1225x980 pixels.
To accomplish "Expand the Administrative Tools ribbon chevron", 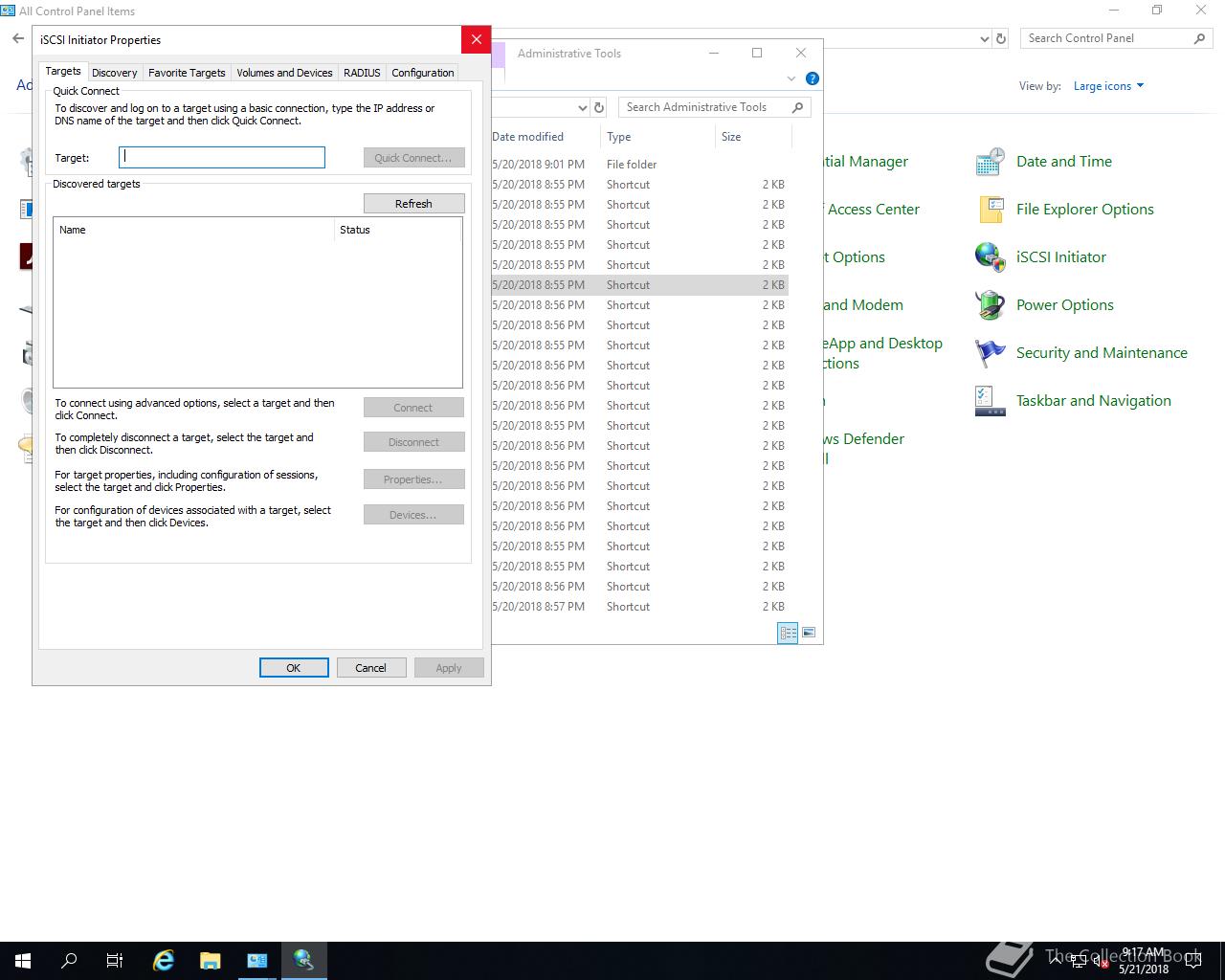I will click(x=791, y=78).
